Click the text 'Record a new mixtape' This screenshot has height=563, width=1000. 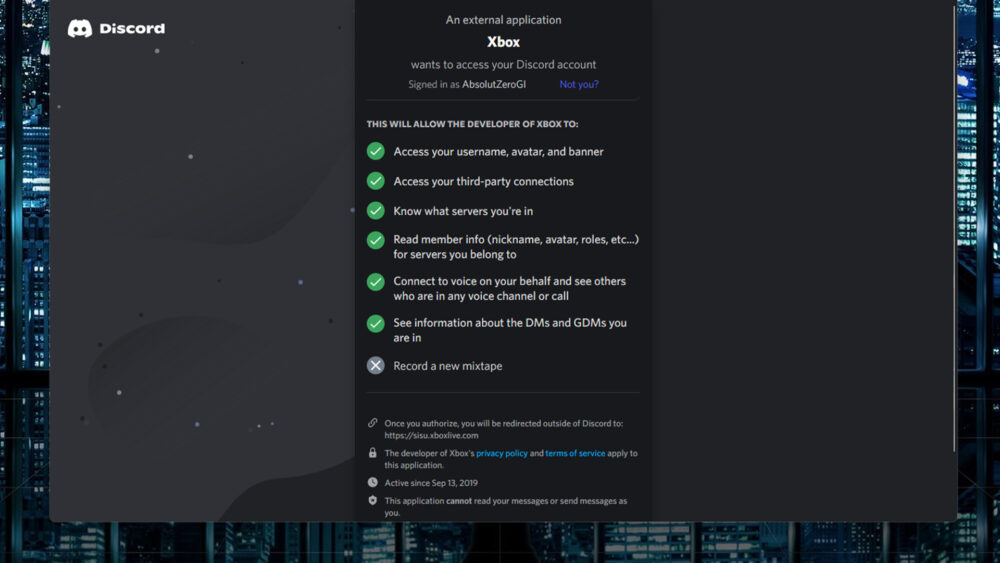(448, 366)
